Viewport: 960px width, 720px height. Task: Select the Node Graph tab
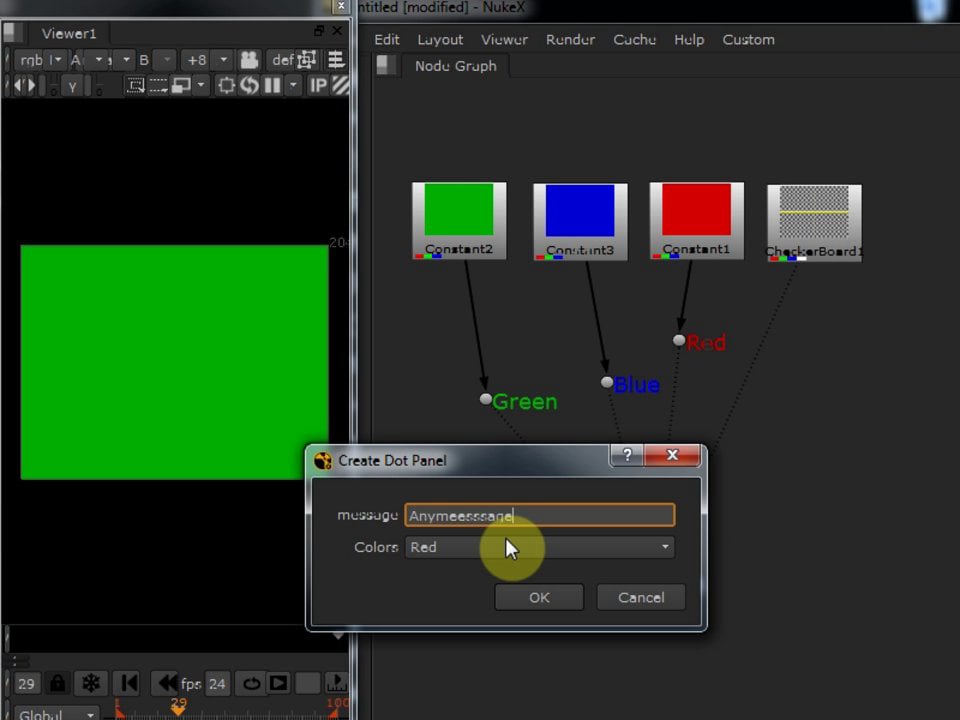(456, 66)
